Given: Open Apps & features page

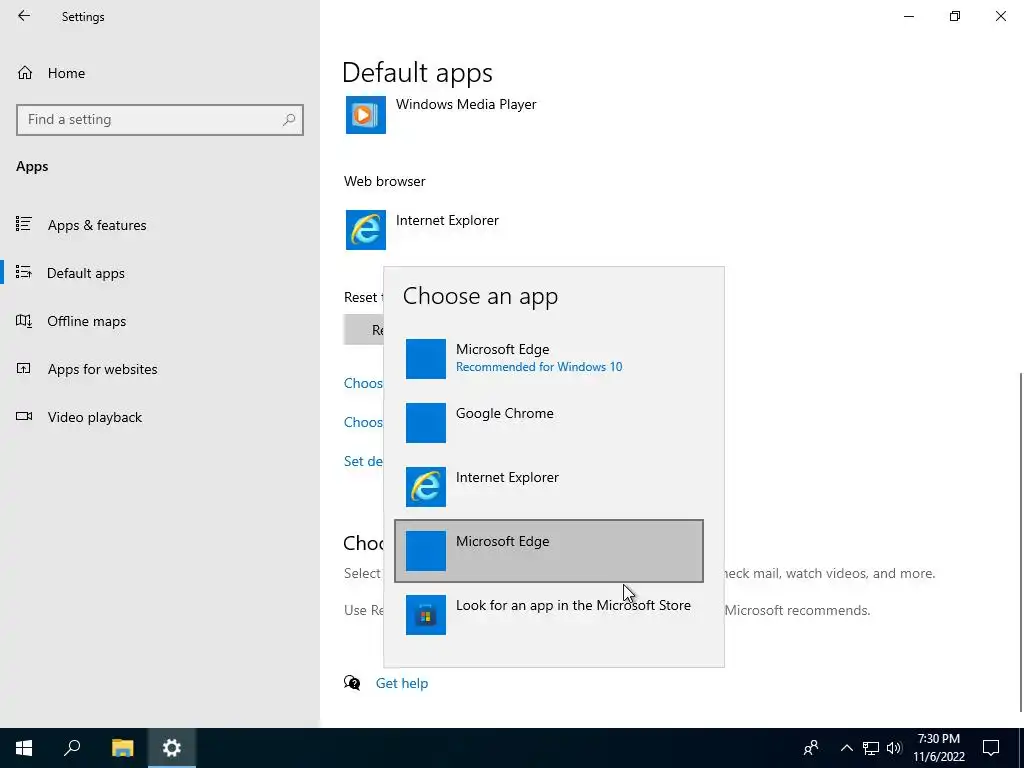Looking at the screenshot, I should click(160, 225).
